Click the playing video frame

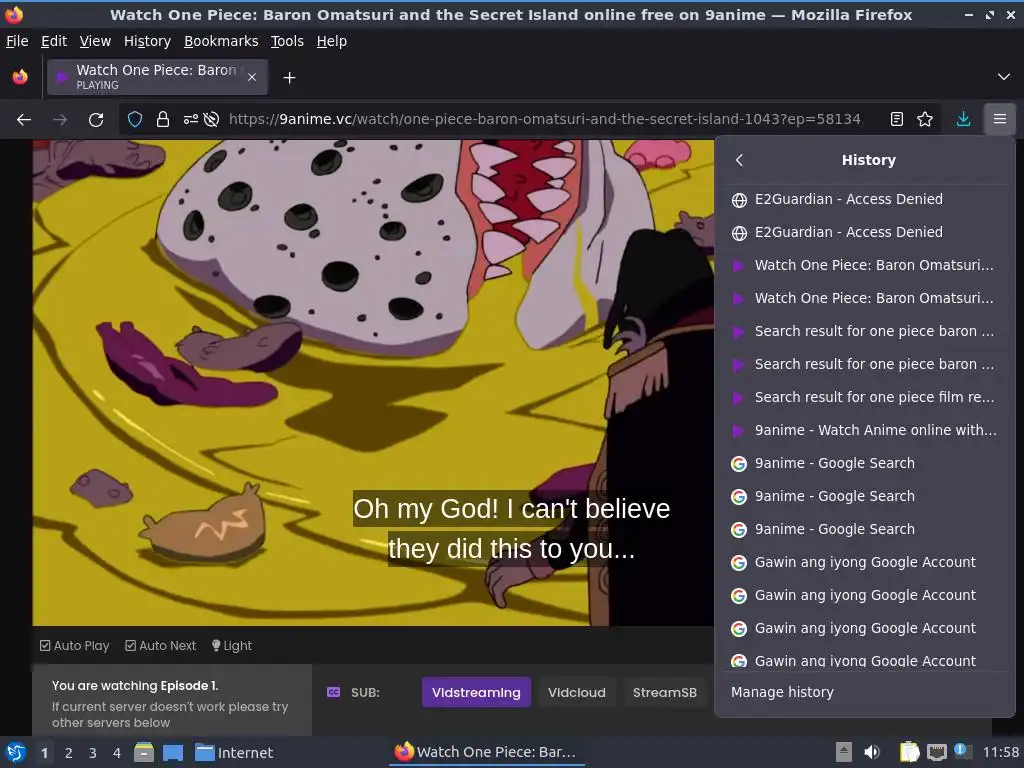[373, 383]
